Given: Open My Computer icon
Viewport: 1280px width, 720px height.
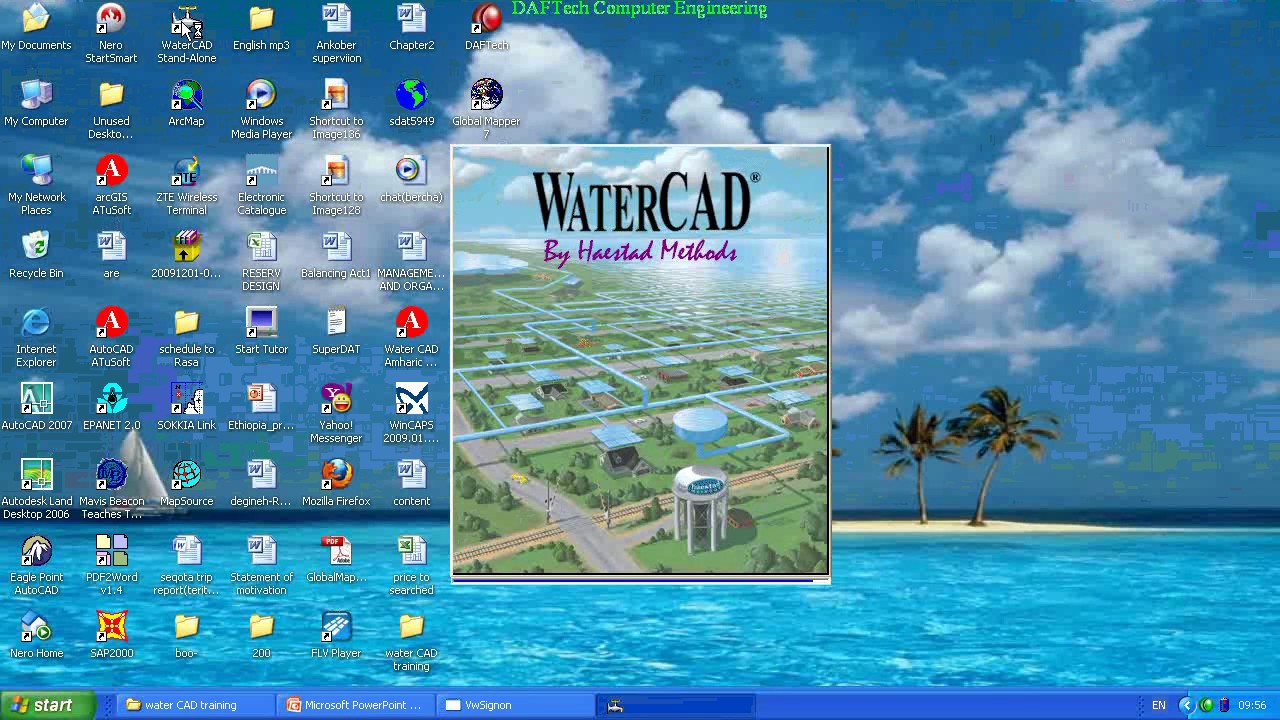Looking at the screenshot, I should 36,95.
